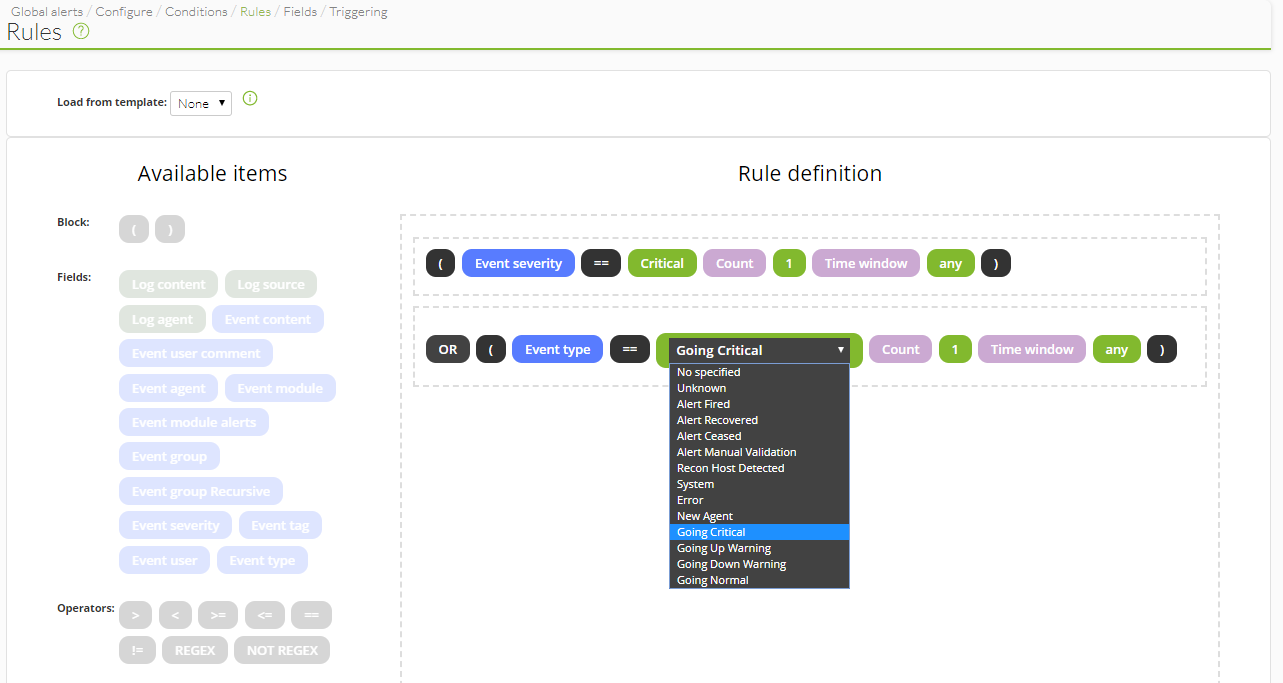
Task: Choose highlighted Going Critical list option
Action: coord(760,532)
